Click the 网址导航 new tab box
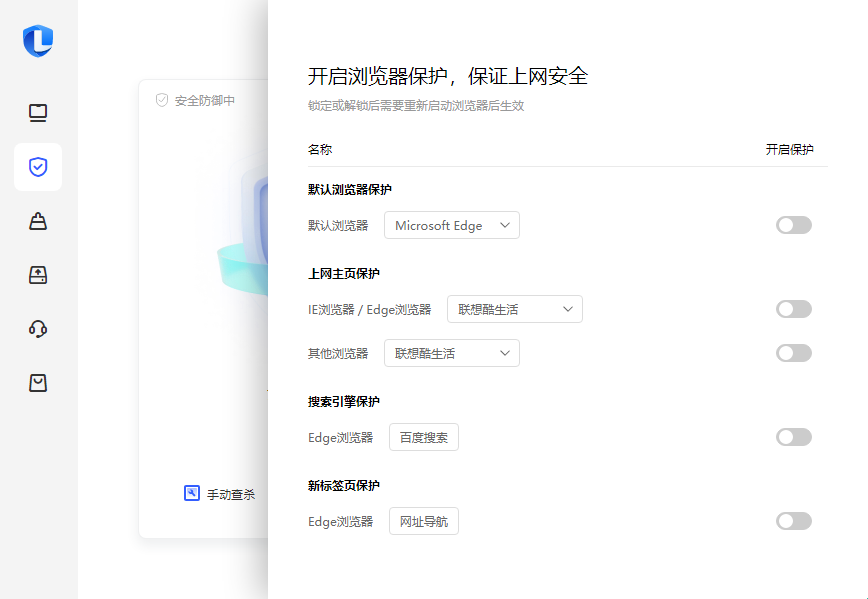The width and height of the screenshot is (868, 599). (423, 521)
